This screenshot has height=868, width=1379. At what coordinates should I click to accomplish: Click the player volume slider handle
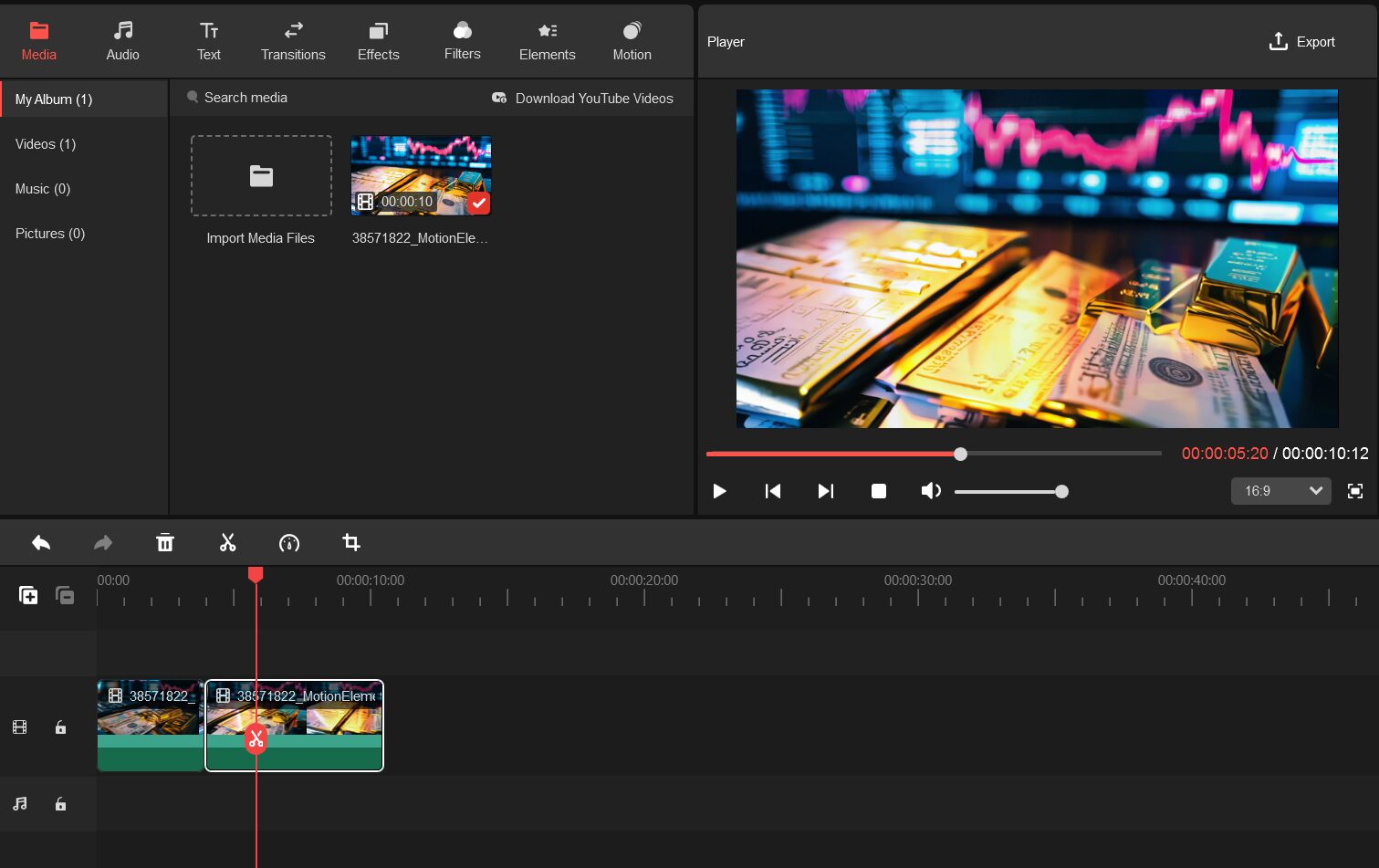point(1061,491)
